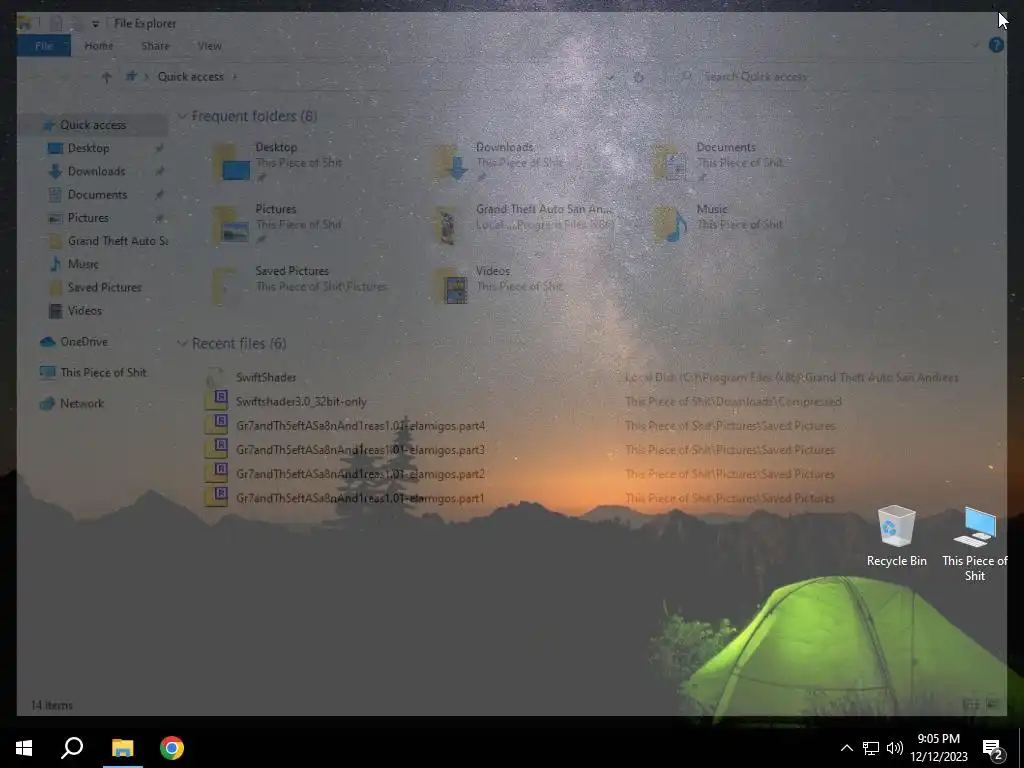Switch to the Home ribbon tab
Screen dimensions: 1024x768
coord(99,46)
